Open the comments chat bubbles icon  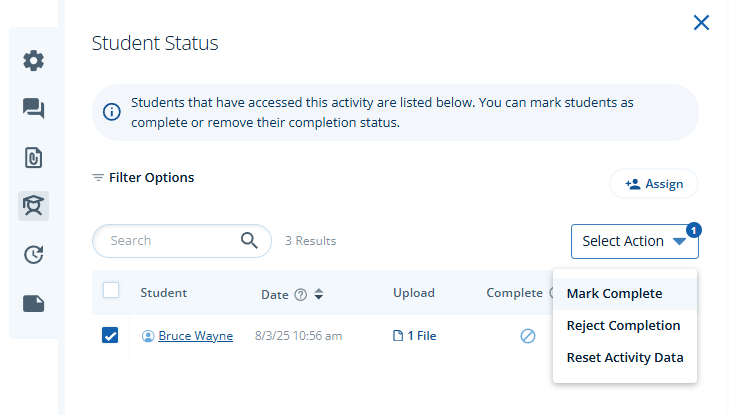[x=33, y=109]
